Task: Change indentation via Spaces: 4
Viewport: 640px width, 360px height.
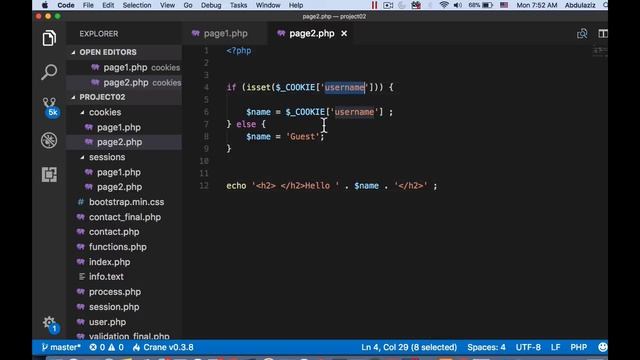Action: click(486, 347)
